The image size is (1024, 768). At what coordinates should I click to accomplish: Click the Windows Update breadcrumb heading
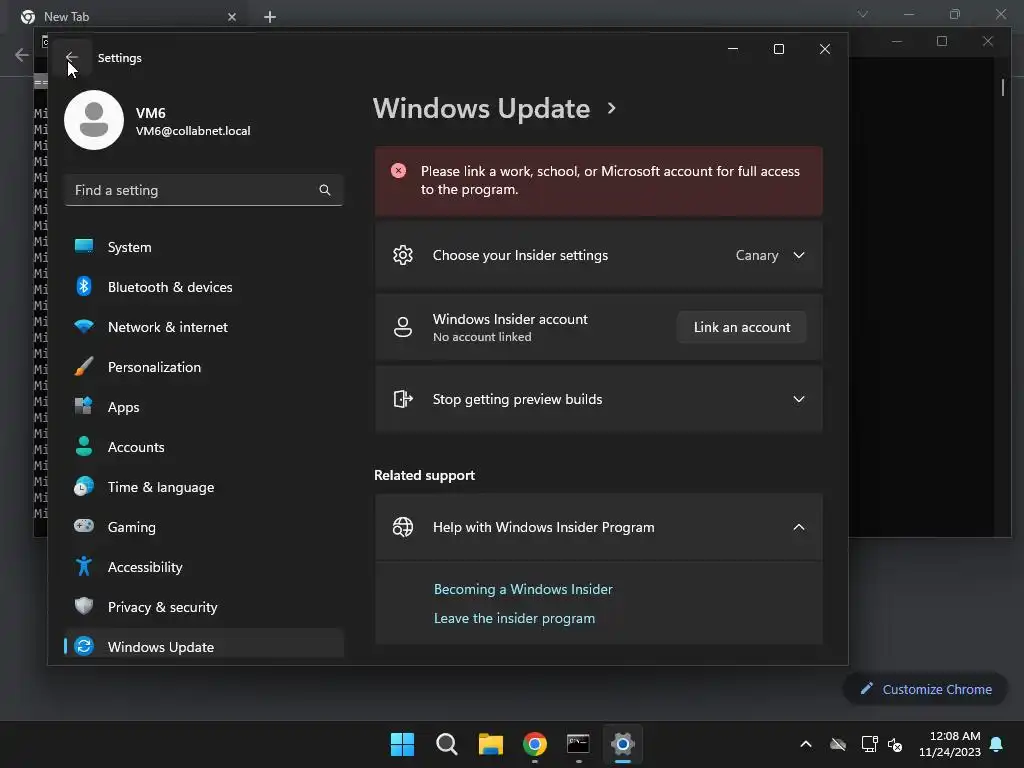pos(481,108)
